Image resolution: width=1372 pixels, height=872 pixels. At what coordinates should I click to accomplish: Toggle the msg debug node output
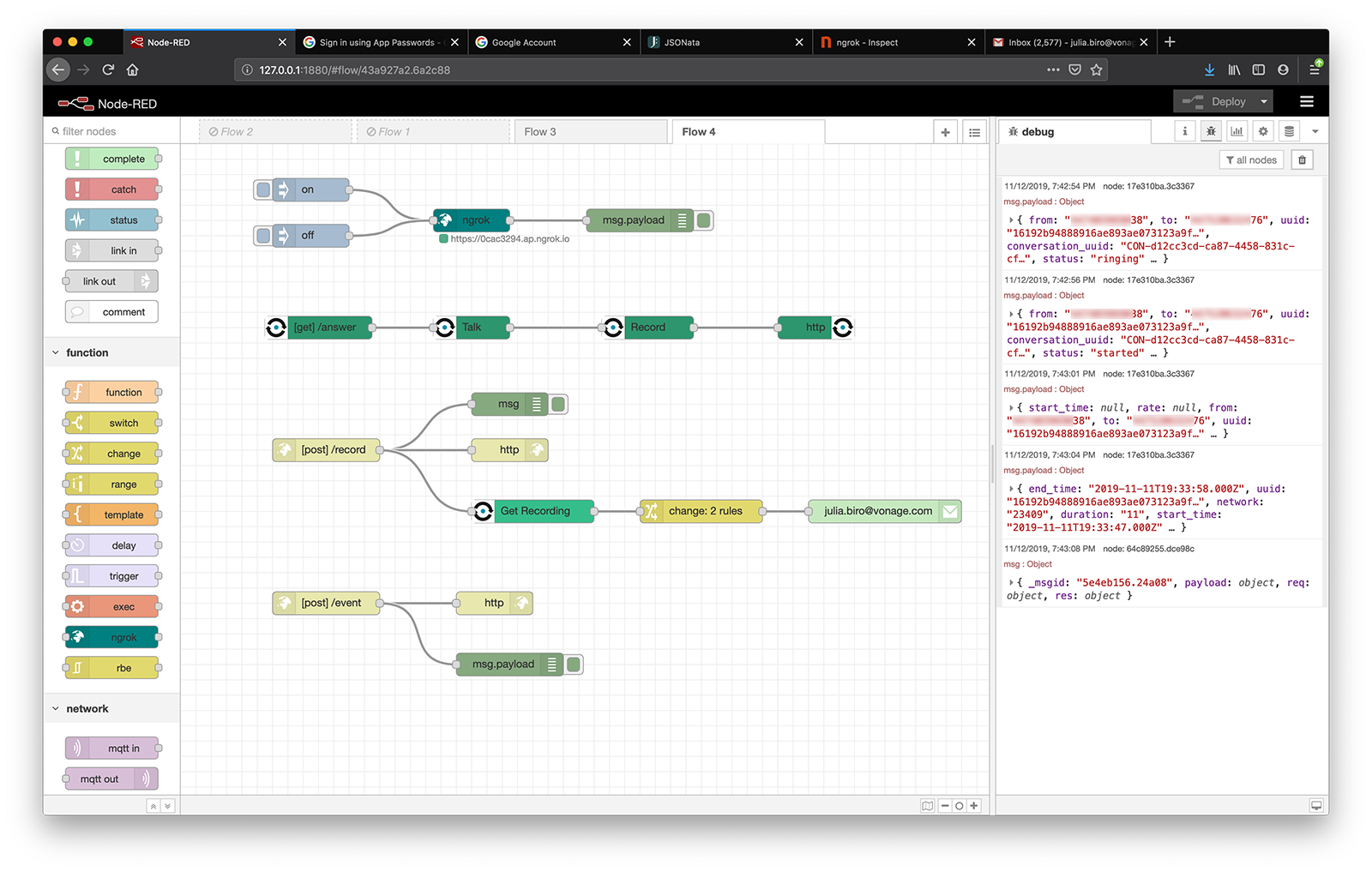pyautogui.click(x=558, y=404)
